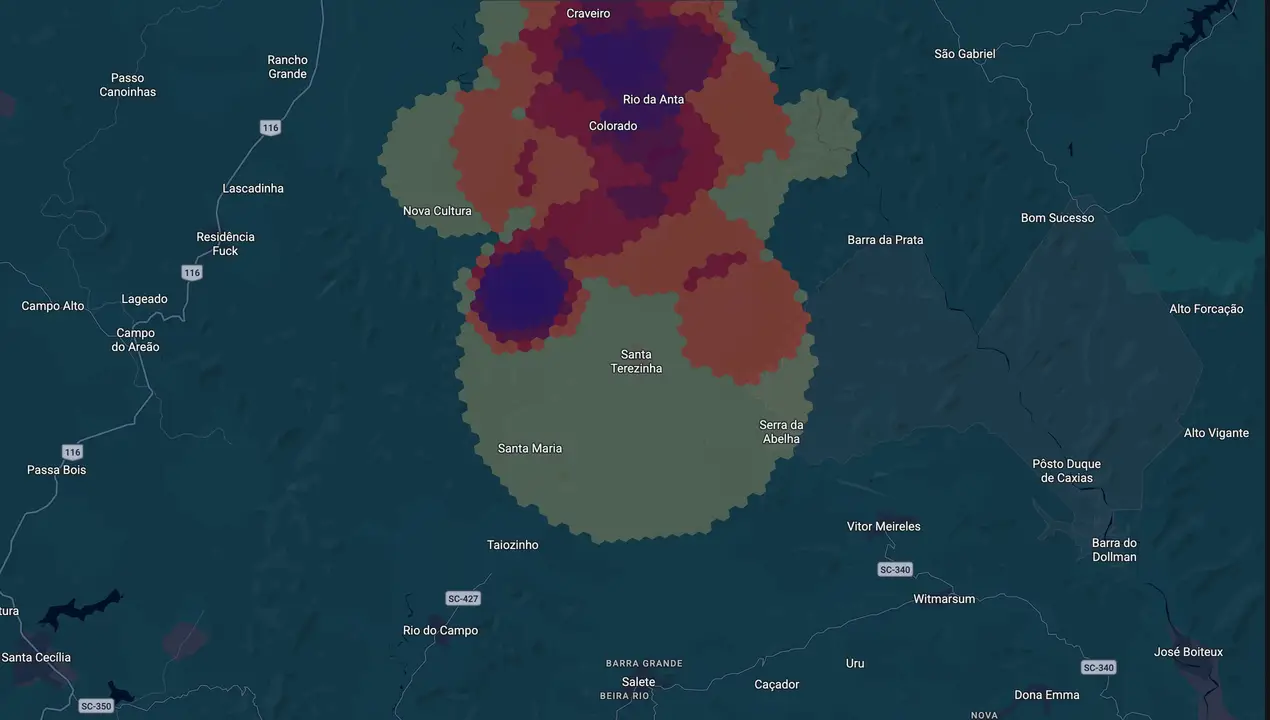The image size is (1270, 720).
Task: Select the Vitor Meireles label
Action: (x=884, y=526)
